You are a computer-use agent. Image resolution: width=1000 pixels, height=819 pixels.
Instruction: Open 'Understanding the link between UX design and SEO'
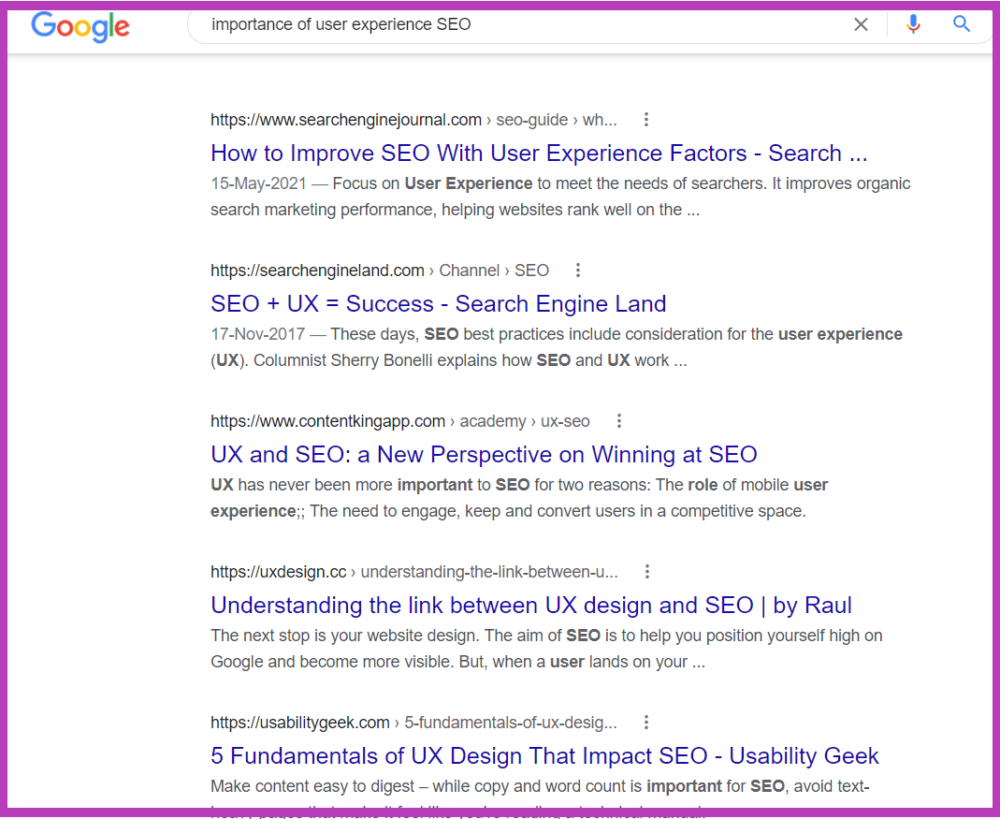(531, 605)
